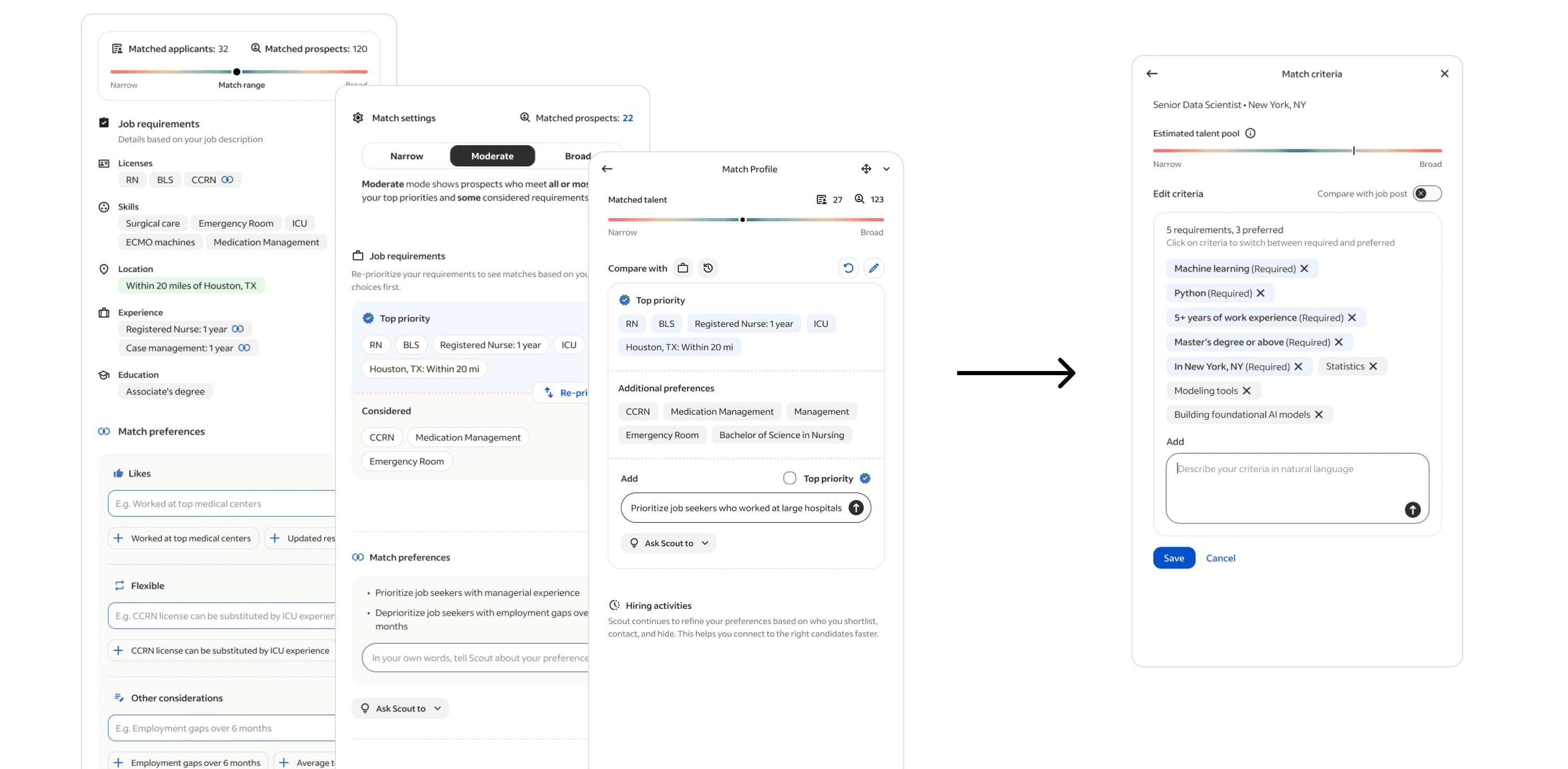Viewport: 1568px width, 769px height.
Task: Check the Top priority checkbox
Action: pyautogui.click(x=790, y=478)
